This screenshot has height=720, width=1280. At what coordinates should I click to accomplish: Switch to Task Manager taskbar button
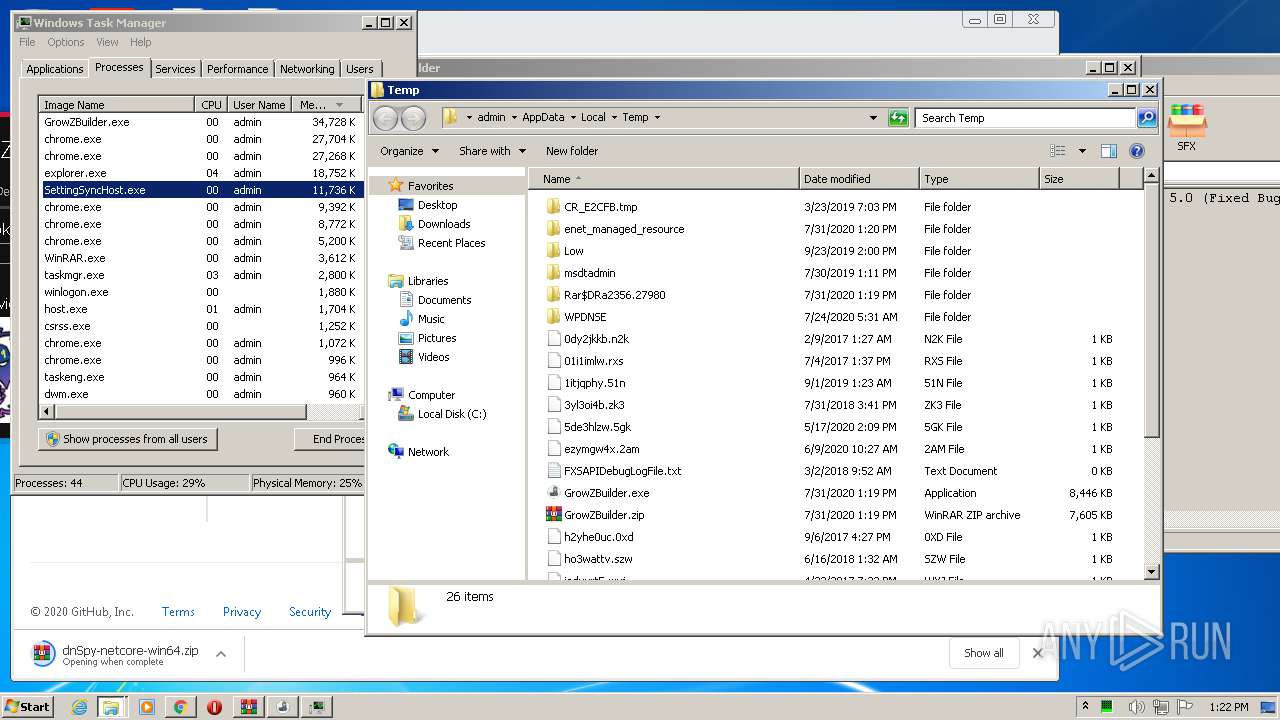(317, 707)
